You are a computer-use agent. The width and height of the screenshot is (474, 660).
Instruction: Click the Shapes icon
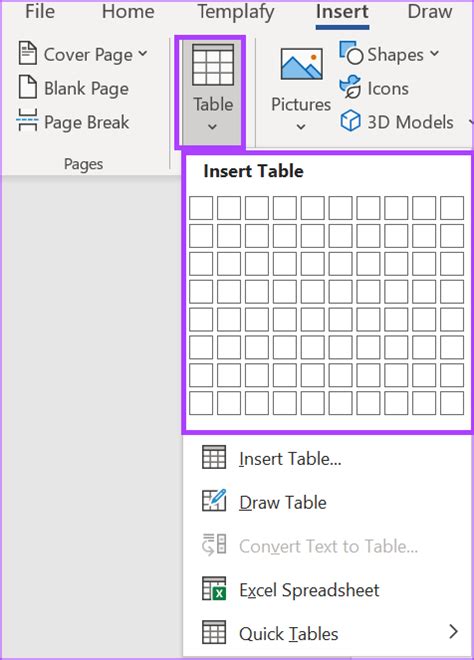[x=351, y=53]
